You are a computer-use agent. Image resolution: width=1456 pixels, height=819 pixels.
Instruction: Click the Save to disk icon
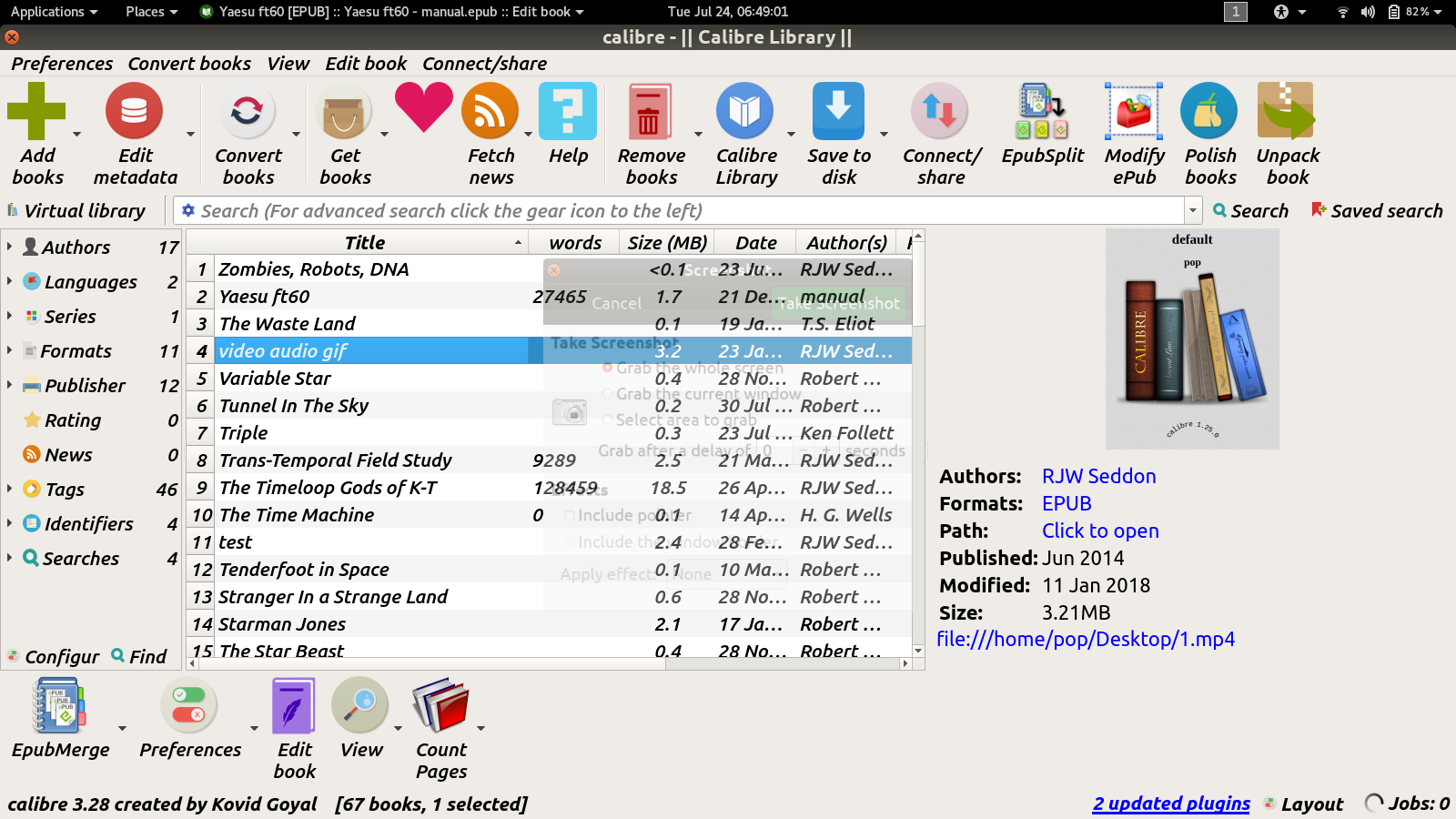click(x=838, y=111)
